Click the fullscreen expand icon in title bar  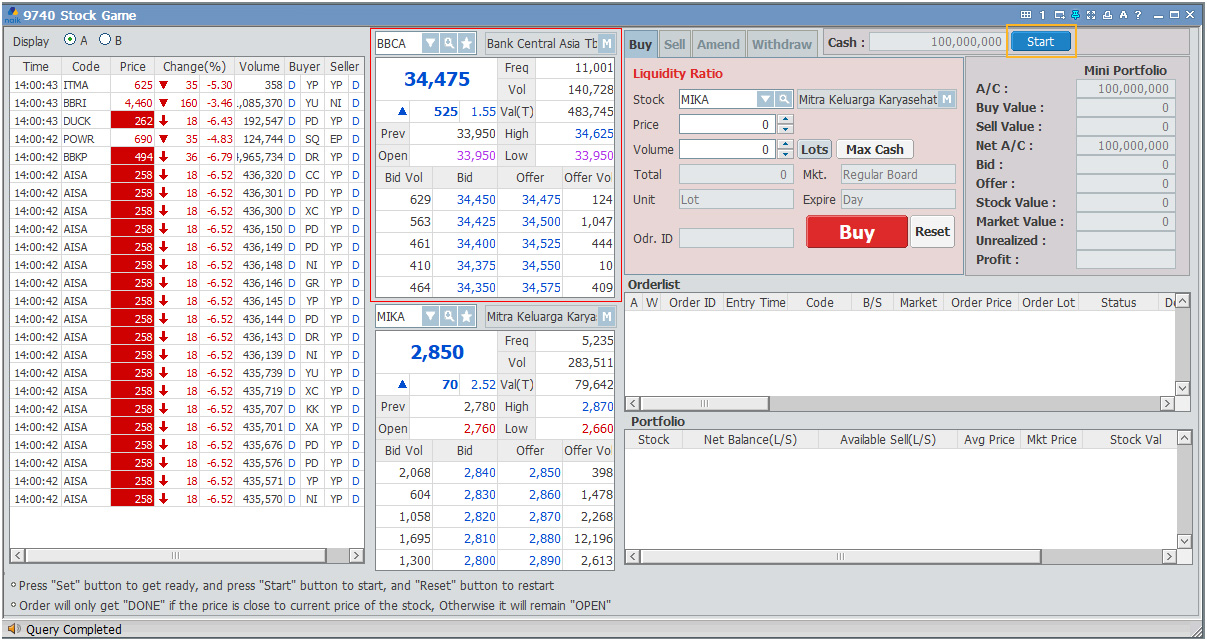[1091, 15]
